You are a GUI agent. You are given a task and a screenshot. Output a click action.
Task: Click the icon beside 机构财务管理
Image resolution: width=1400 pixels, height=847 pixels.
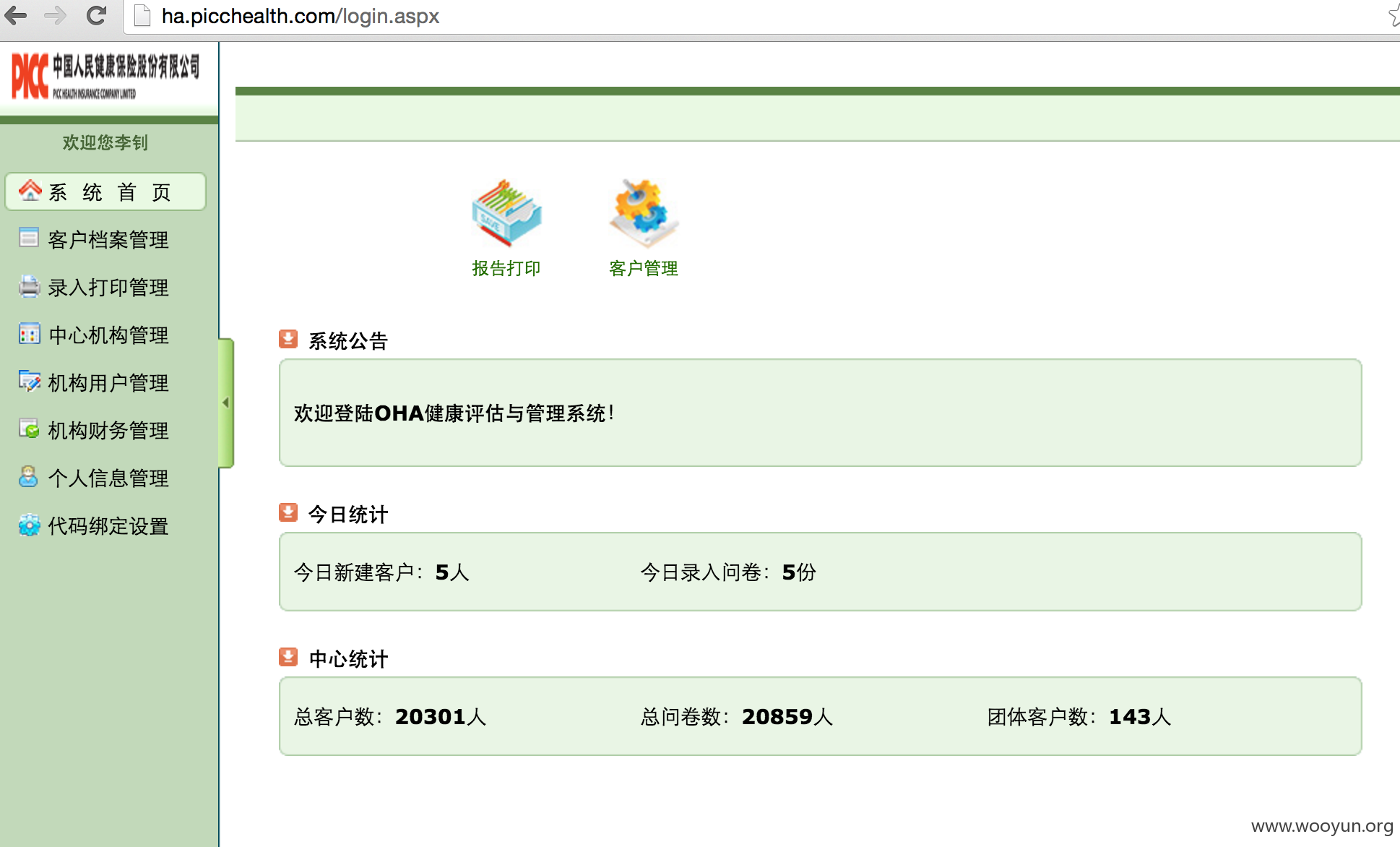(x=30, y=429)
